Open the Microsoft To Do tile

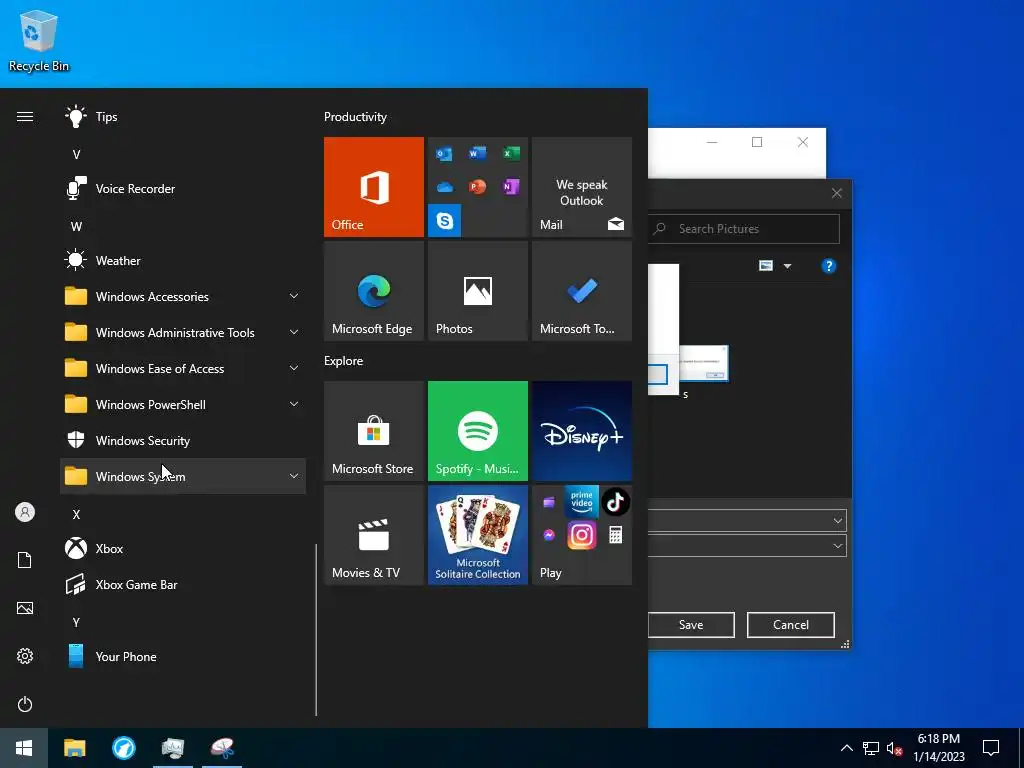(x=582, y=291)
